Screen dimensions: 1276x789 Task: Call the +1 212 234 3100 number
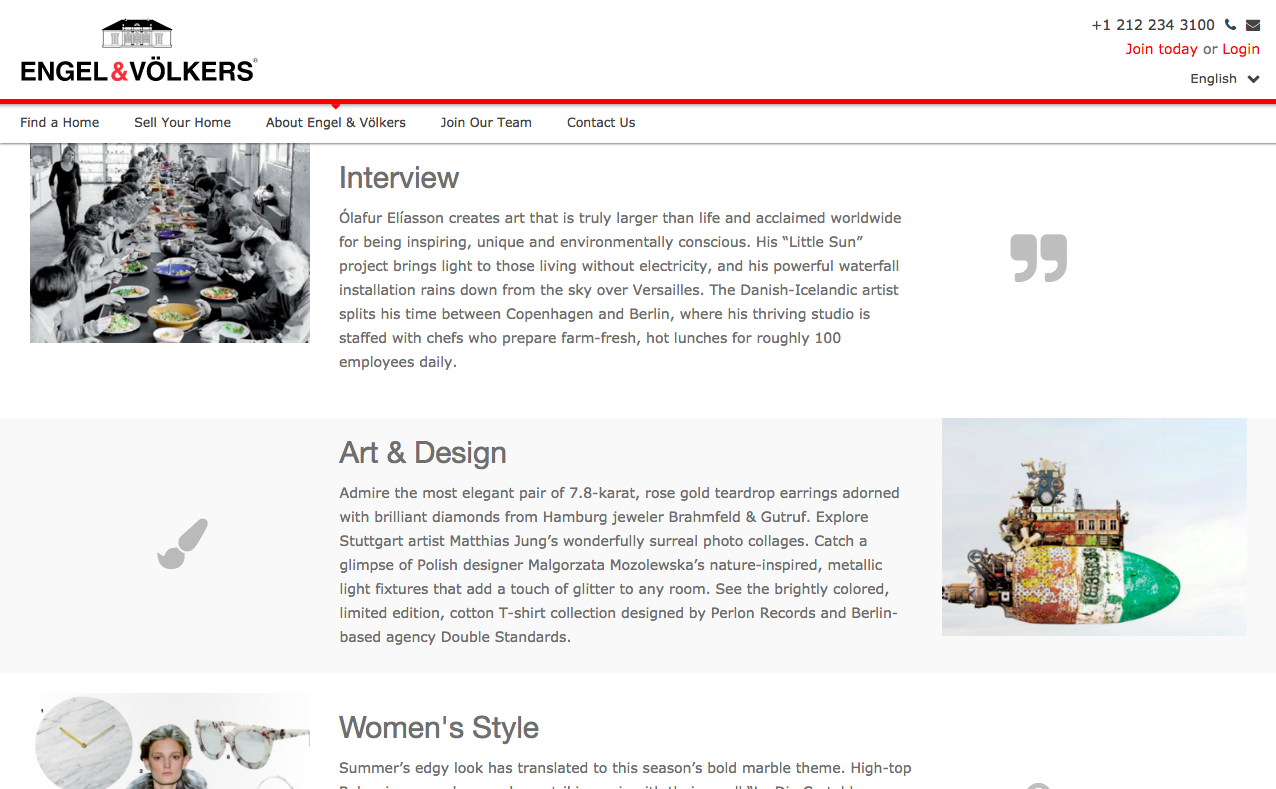point(1153,25)
